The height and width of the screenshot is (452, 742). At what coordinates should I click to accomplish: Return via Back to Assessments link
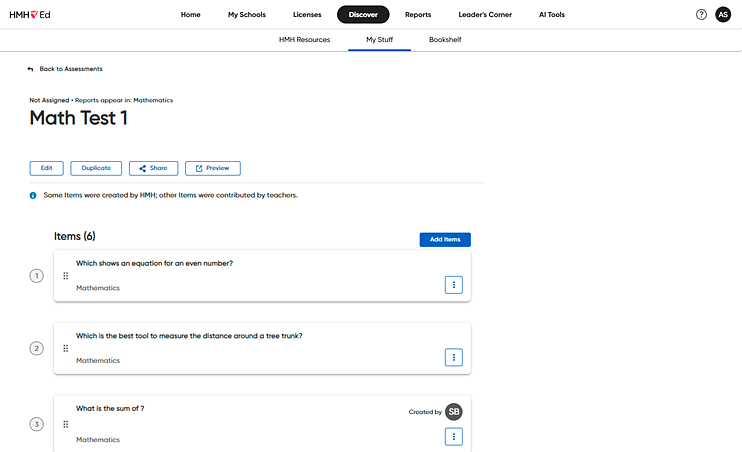click(x=71, y=69)
